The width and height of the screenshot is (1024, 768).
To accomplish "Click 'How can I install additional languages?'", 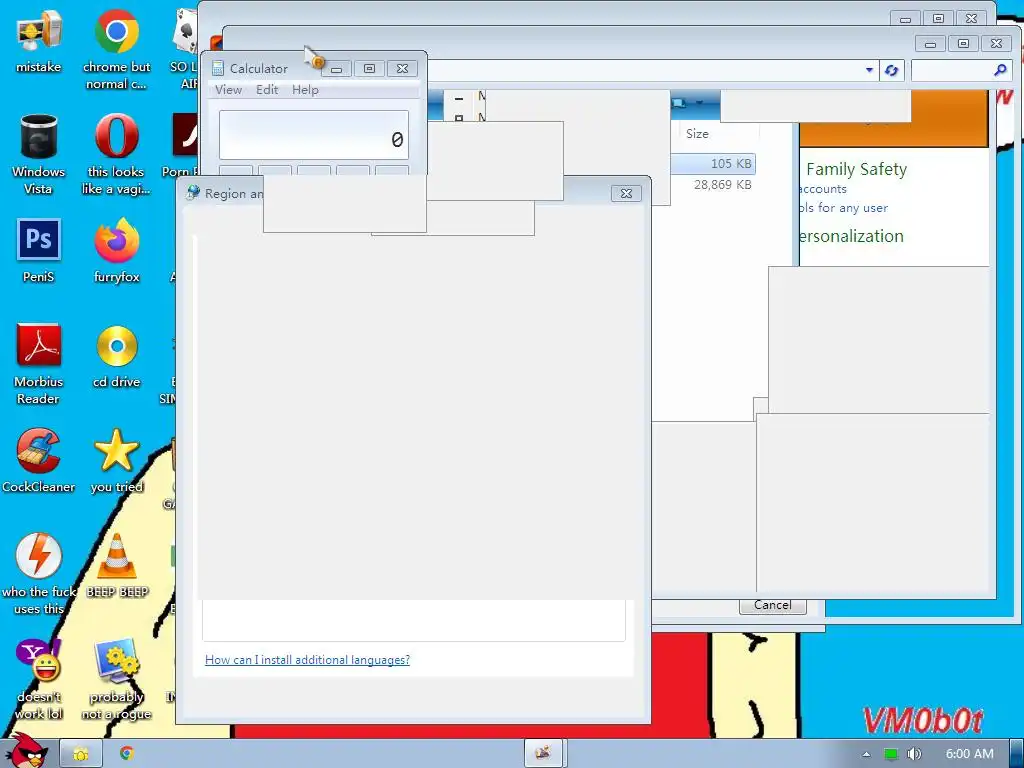I will [308, 660].
